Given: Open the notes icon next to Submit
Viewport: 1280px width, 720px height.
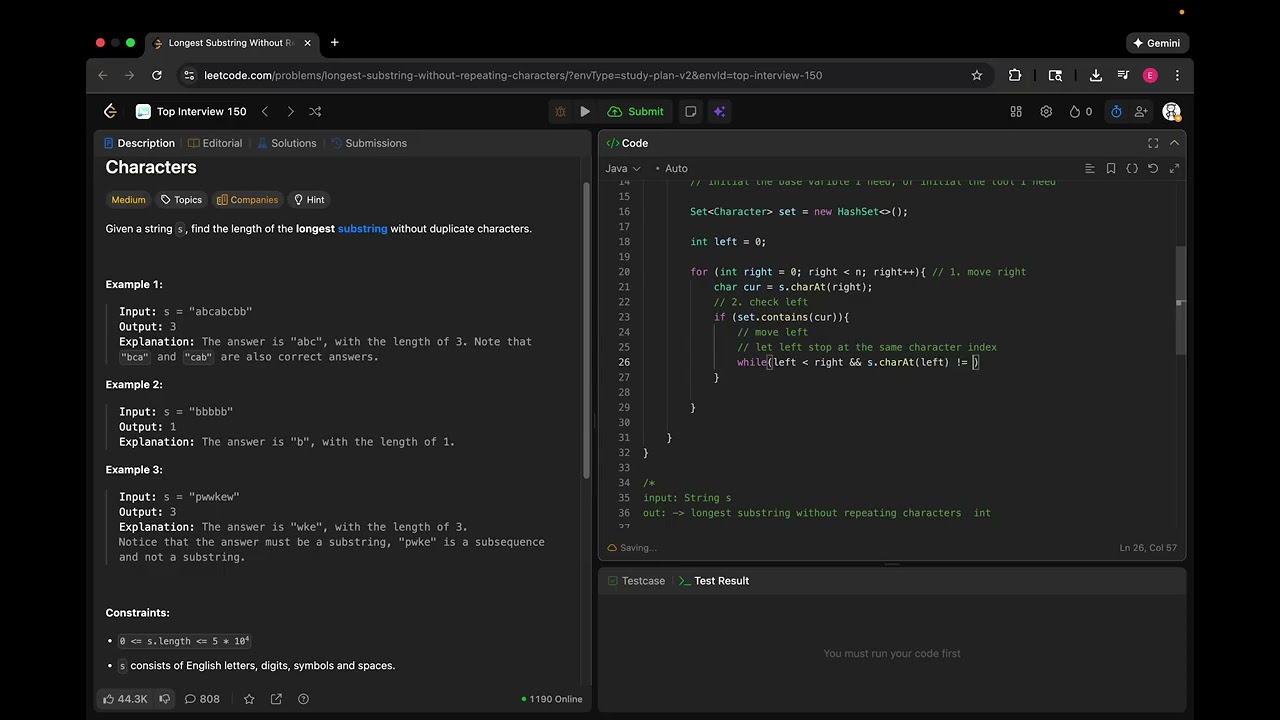Looking at the screenshot, I should click(690, 111).
